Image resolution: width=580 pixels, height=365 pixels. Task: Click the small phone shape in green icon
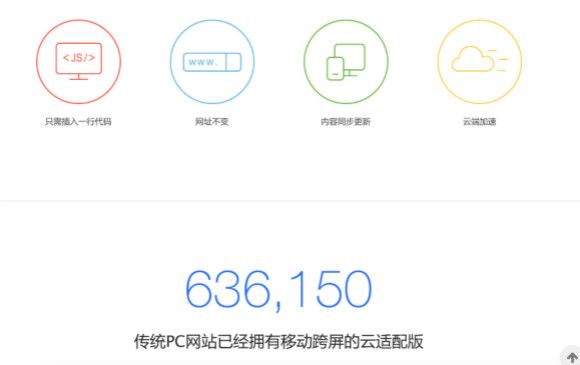click(335, 69)
